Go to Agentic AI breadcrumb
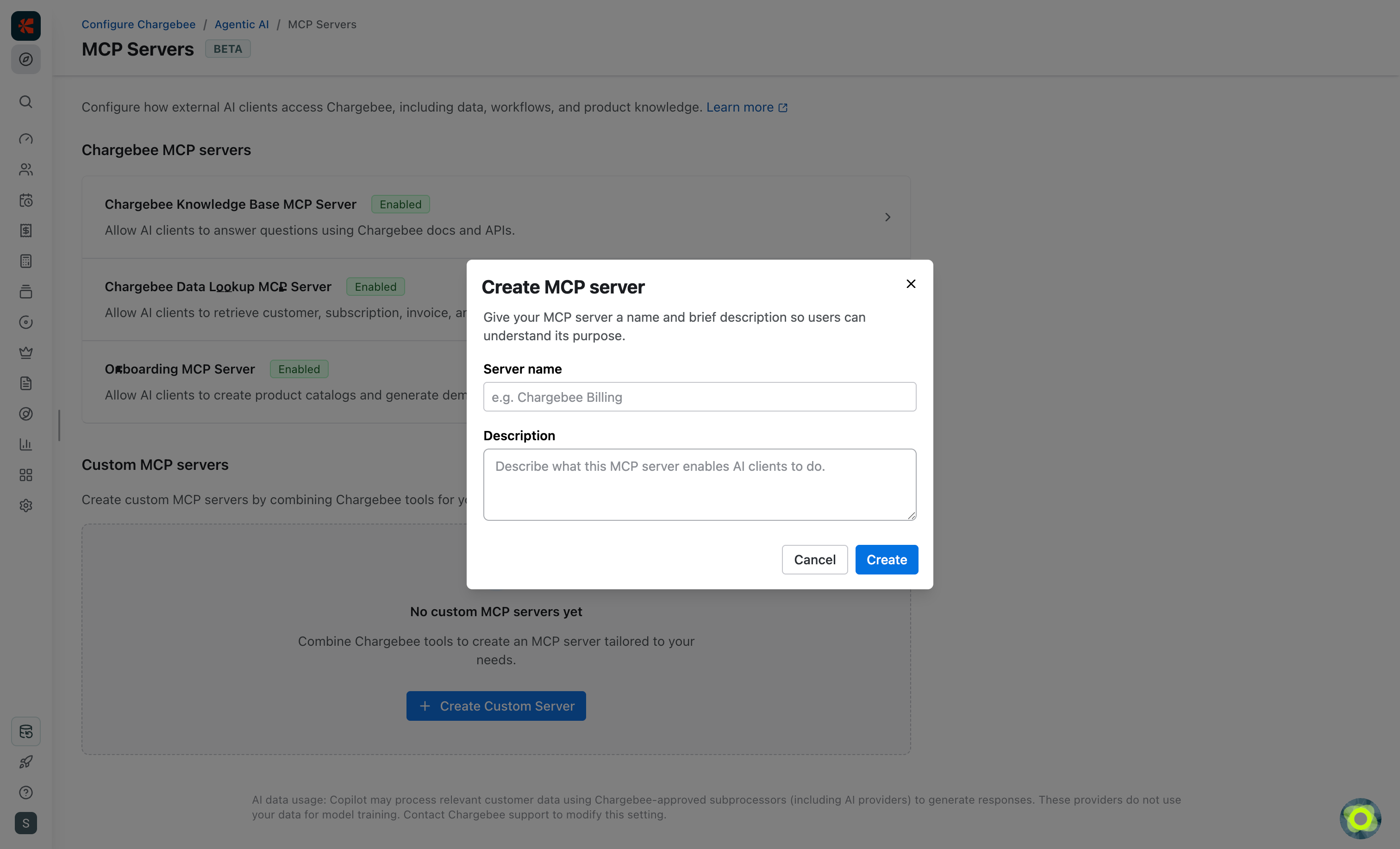The width and height of the screenshot is (1400, 849). coord(242,25)
